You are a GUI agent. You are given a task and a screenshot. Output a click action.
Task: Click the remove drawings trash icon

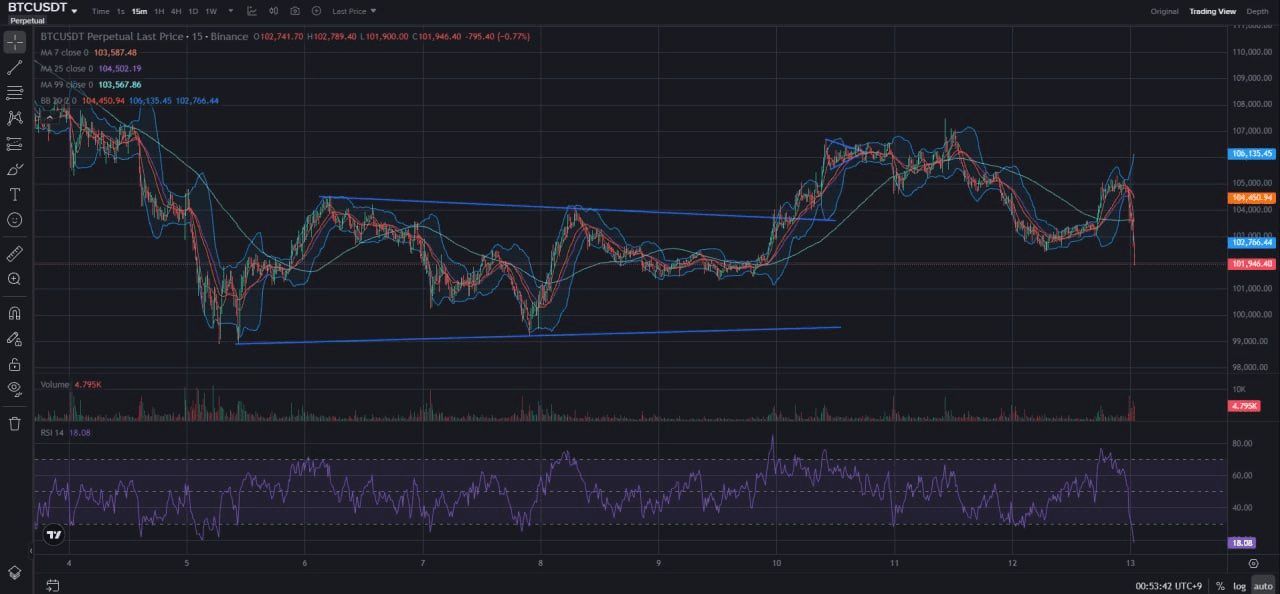(x=14, y=423)
